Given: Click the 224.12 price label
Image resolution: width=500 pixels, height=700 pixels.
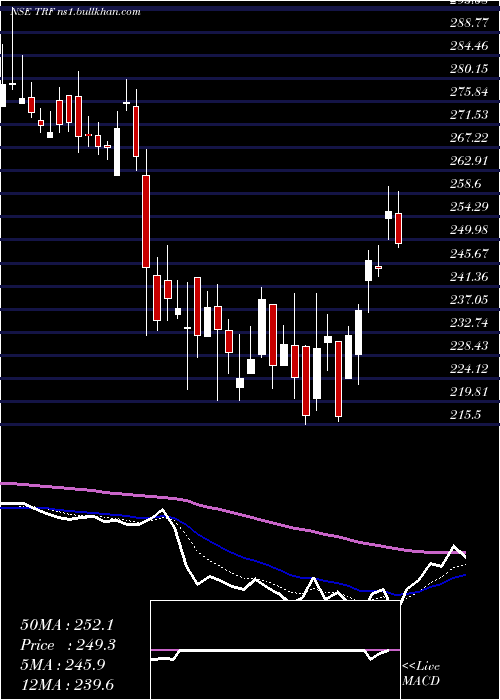Looking at the screenshot, I should click(x=469, y=369).
